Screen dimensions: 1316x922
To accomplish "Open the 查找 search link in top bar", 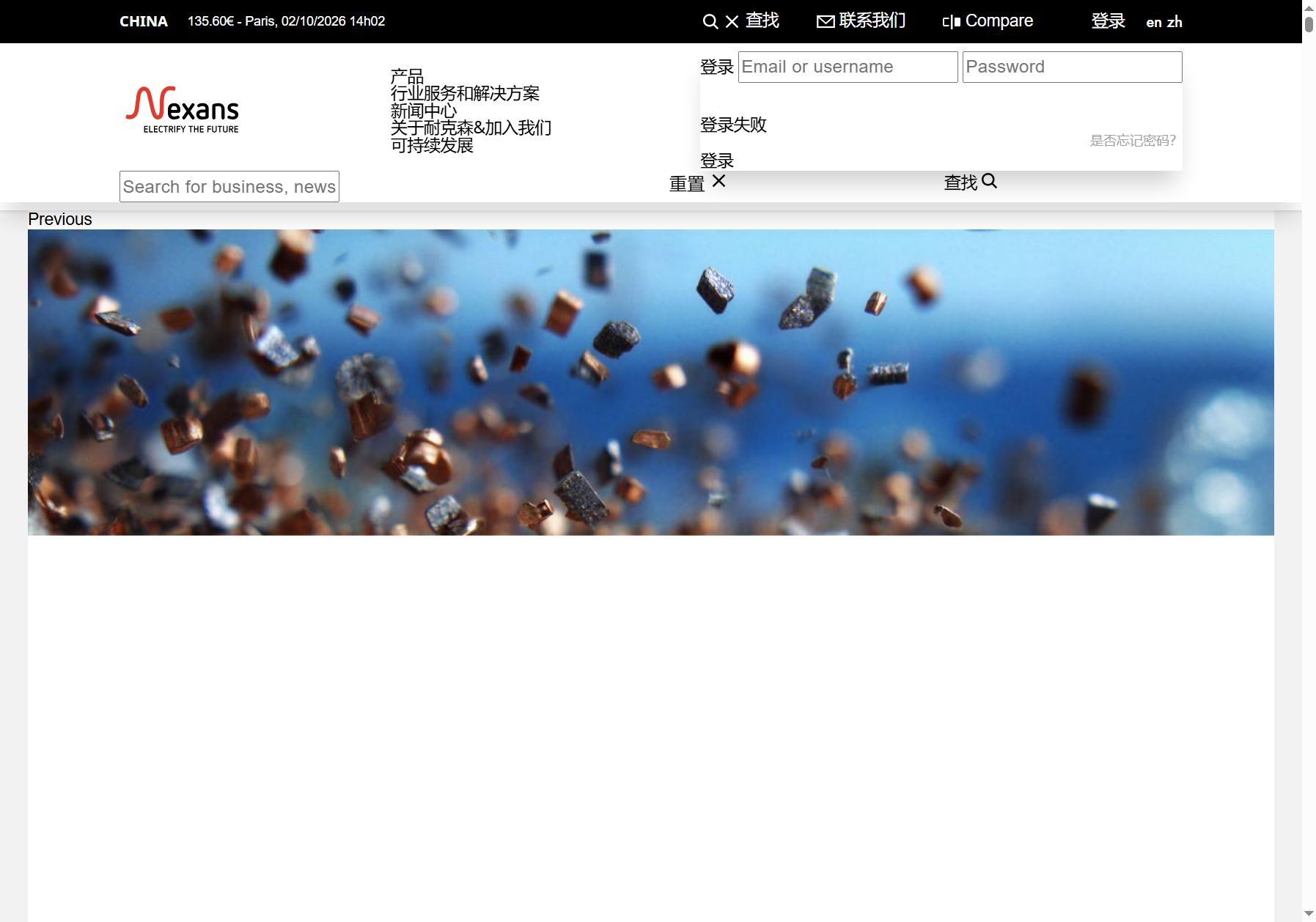I will (762, 21).
